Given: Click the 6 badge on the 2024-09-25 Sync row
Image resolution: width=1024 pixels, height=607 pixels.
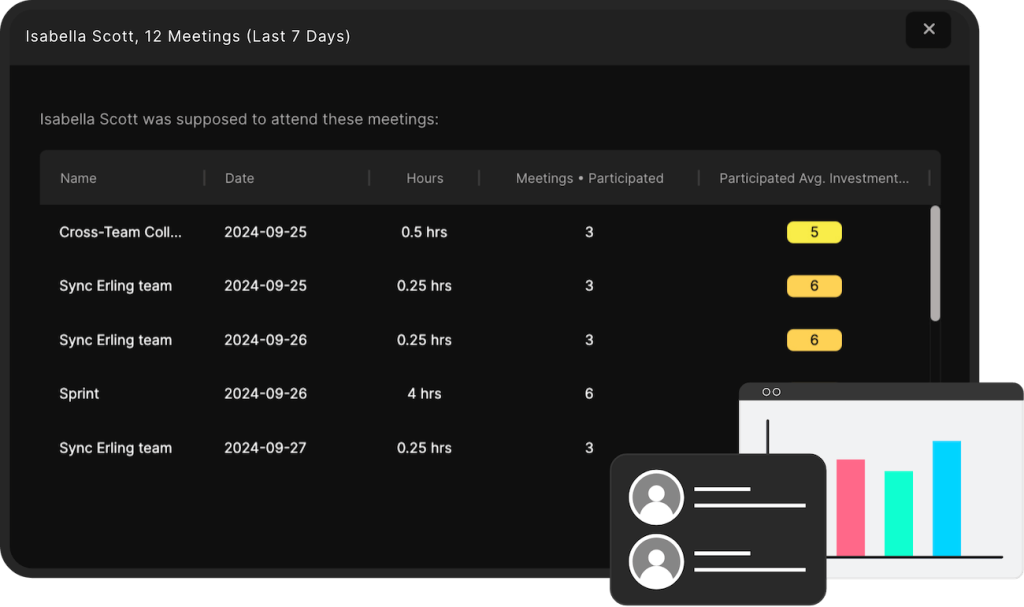Looking at the screenshot, I should click(x=814, y=286).
